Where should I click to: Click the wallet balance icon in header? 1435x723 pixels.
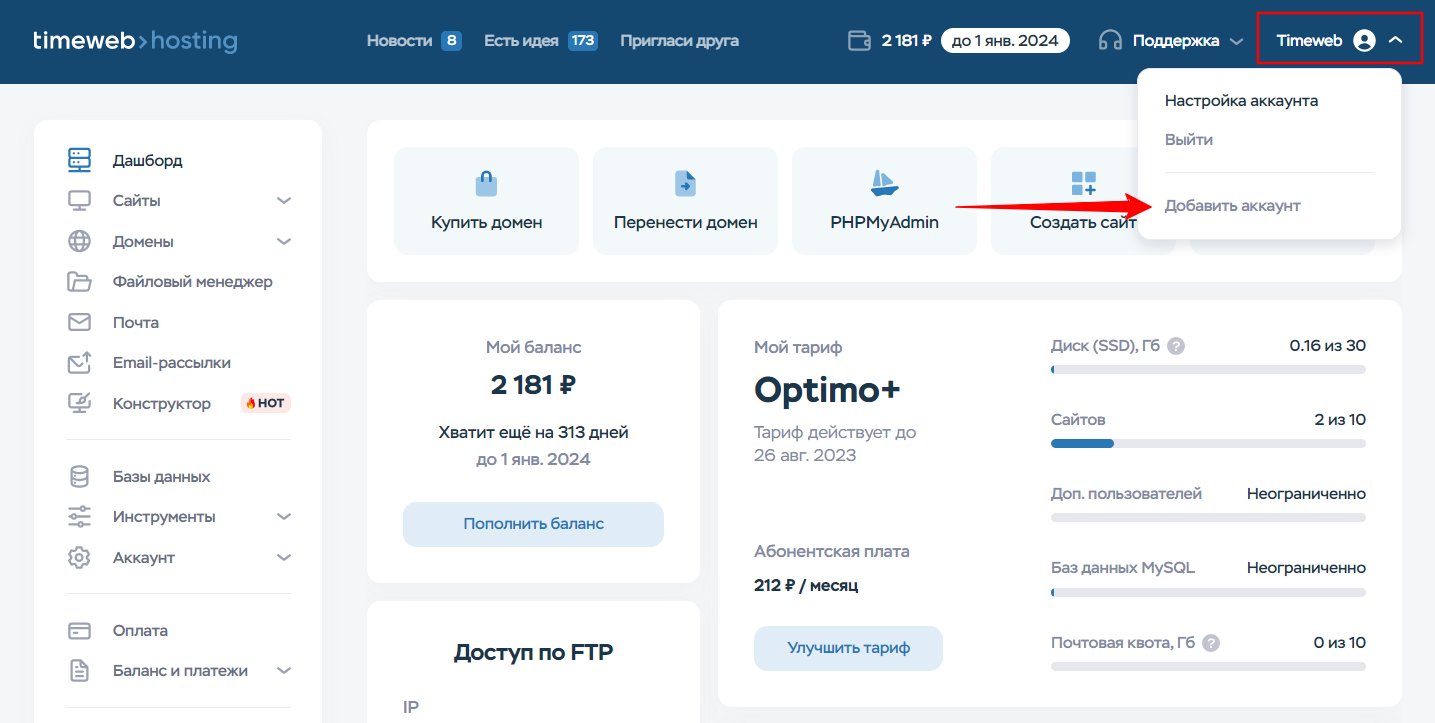(859, 41)
